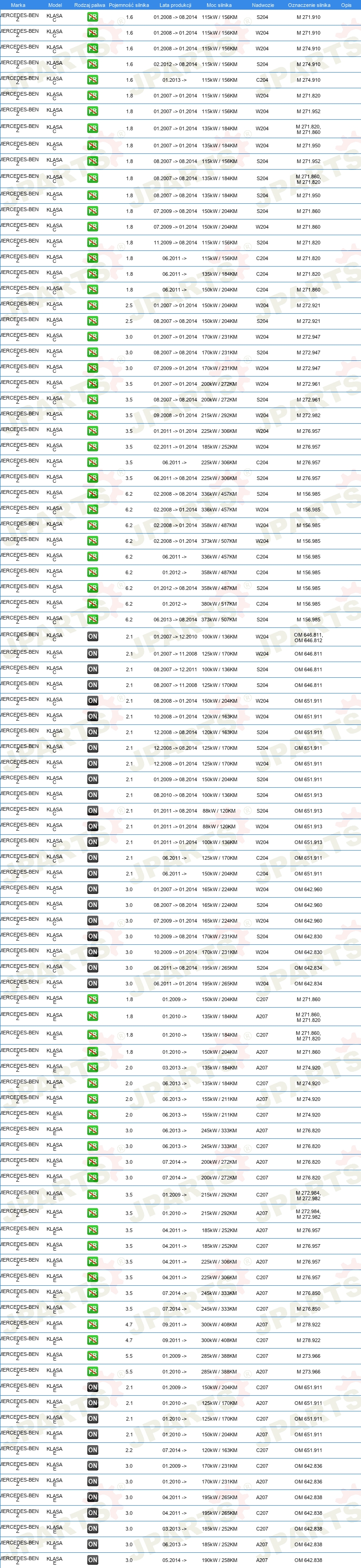Click the 01.2007 -> 12.2010 date cell
This screenshot has width=361, height=1568.
pos(175,637)
